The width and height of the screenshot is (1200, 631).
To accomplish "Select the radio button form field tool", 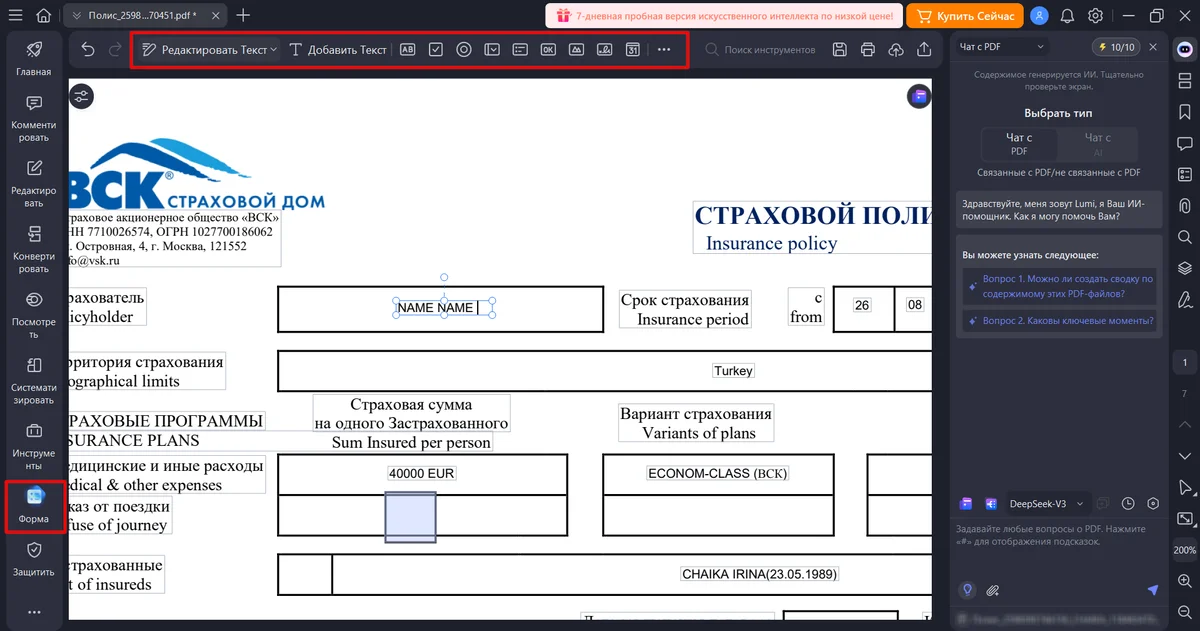I will [x=464, y=49].
